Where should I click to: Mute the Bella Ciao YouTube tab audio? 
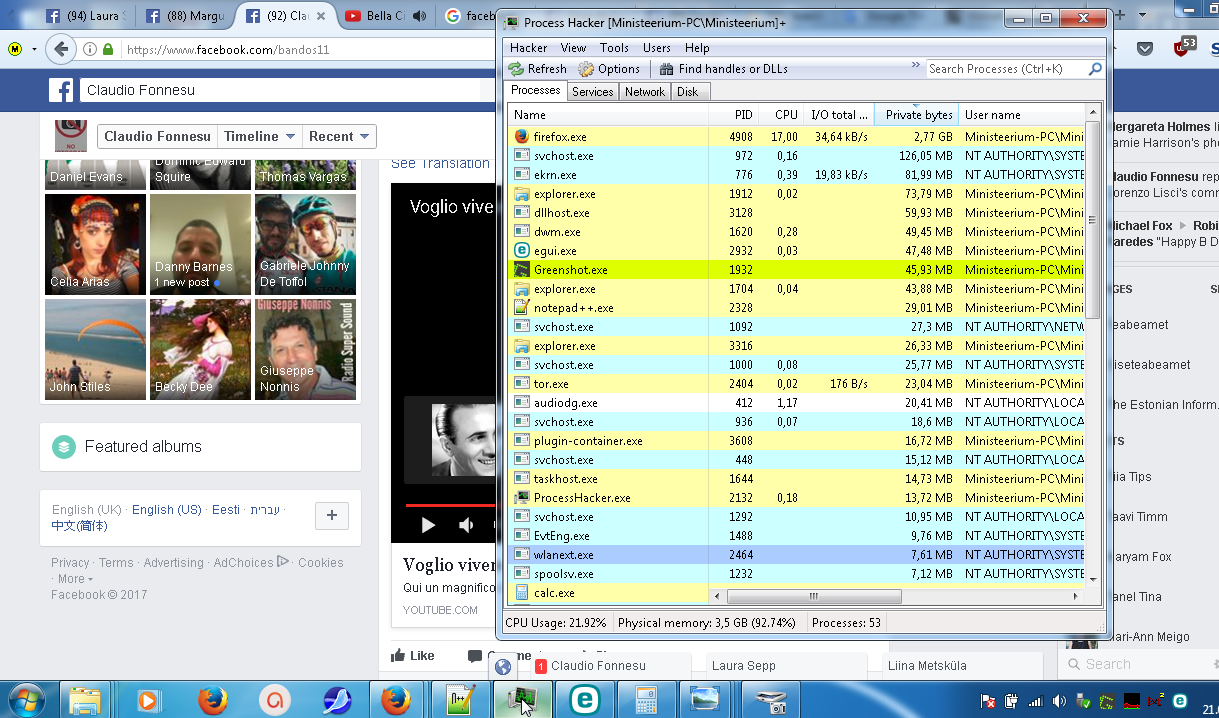pos(419,16)
